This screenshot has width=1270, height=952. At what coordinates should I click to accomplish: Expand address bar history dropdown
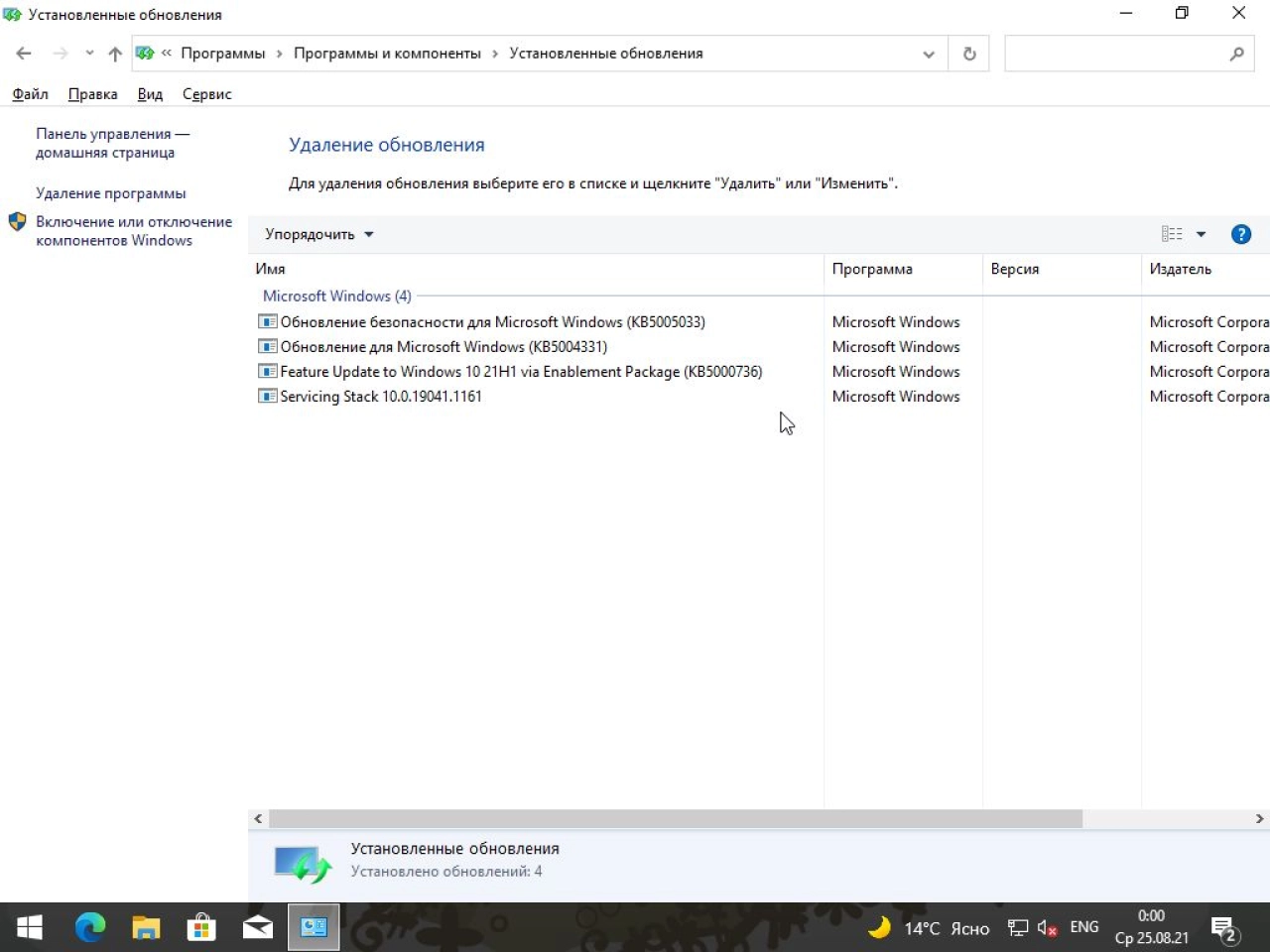929,54
